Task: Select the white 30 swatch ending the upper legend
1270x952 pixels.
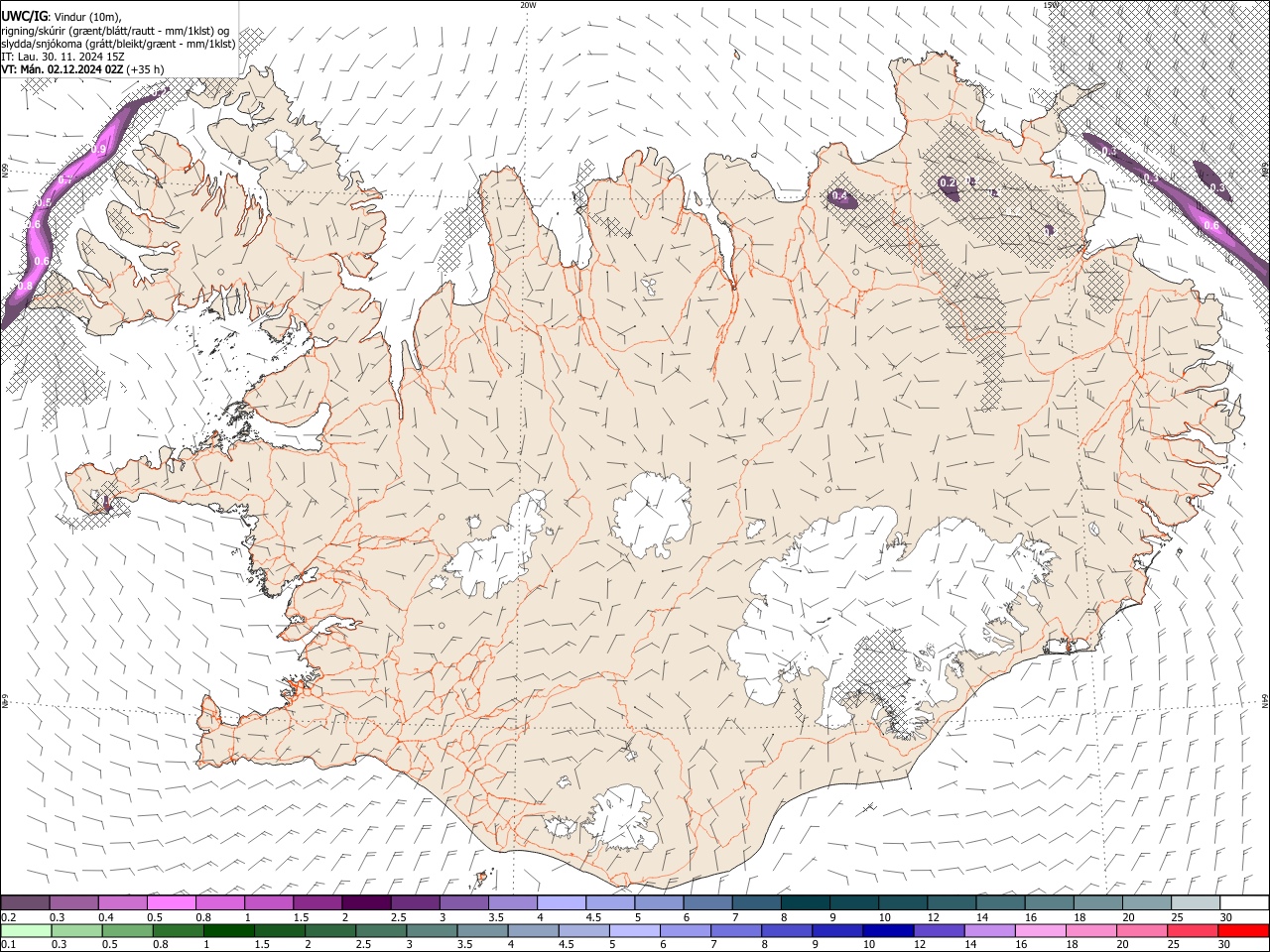Action: point(1244,903)
